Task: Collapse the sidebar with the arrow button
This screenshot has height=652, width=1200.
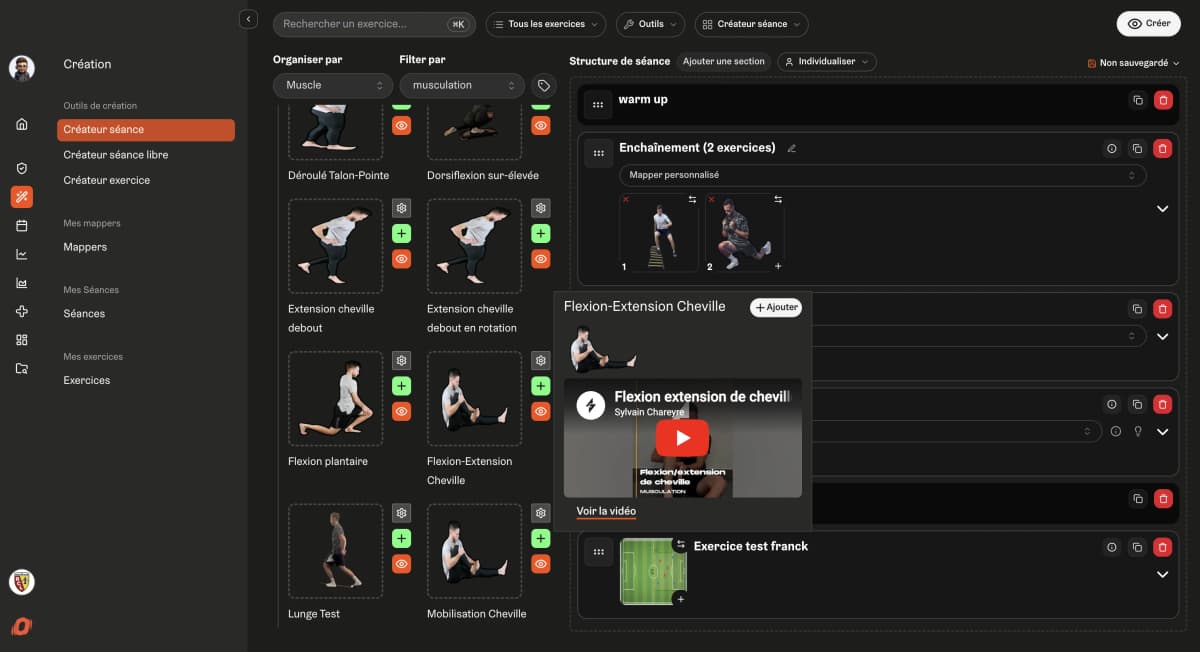Action: (x=249, y=19)
